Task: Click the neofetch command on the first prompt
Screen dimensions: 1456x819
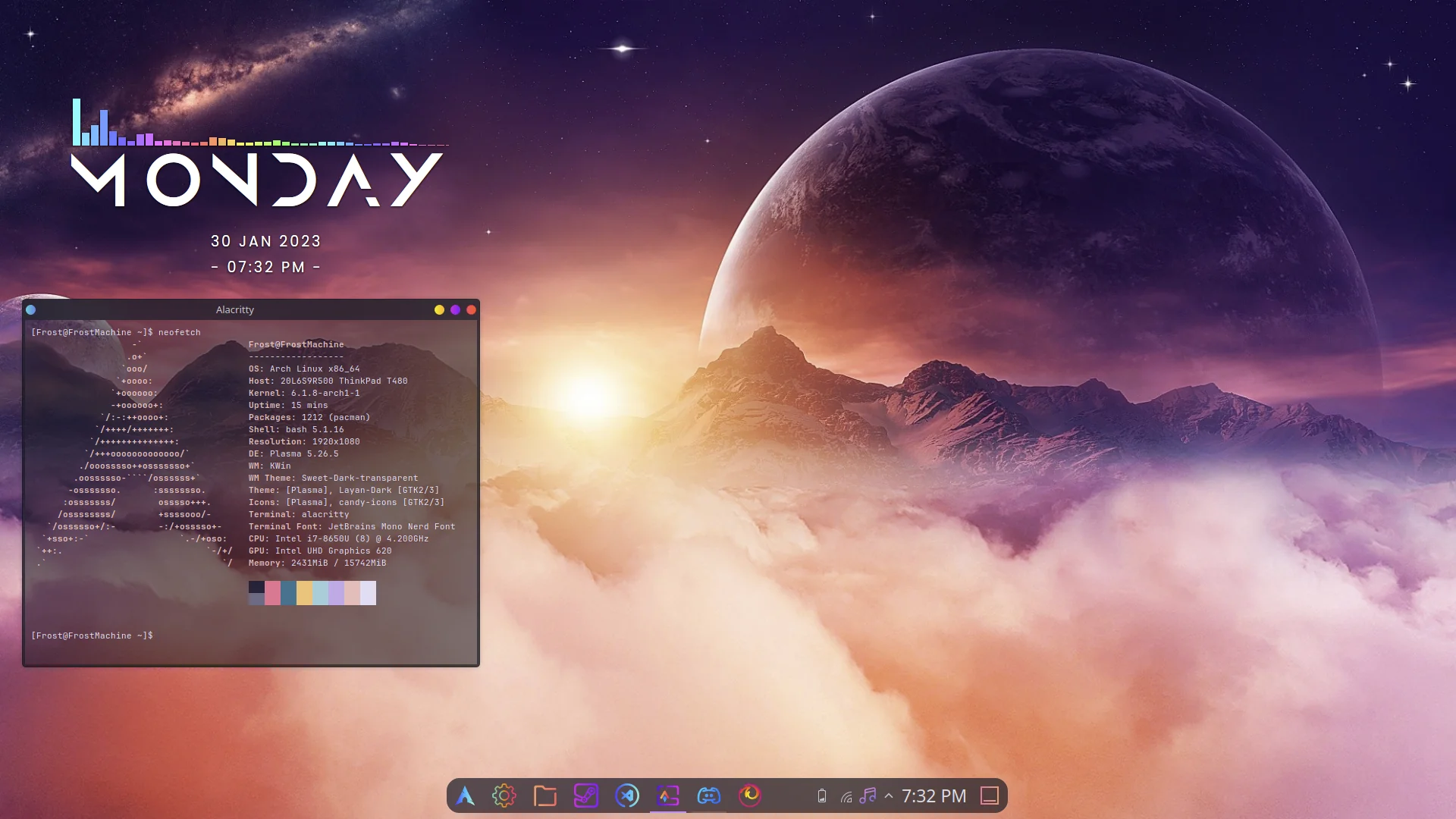Action: pyautogui.click(x=180, y=332)
